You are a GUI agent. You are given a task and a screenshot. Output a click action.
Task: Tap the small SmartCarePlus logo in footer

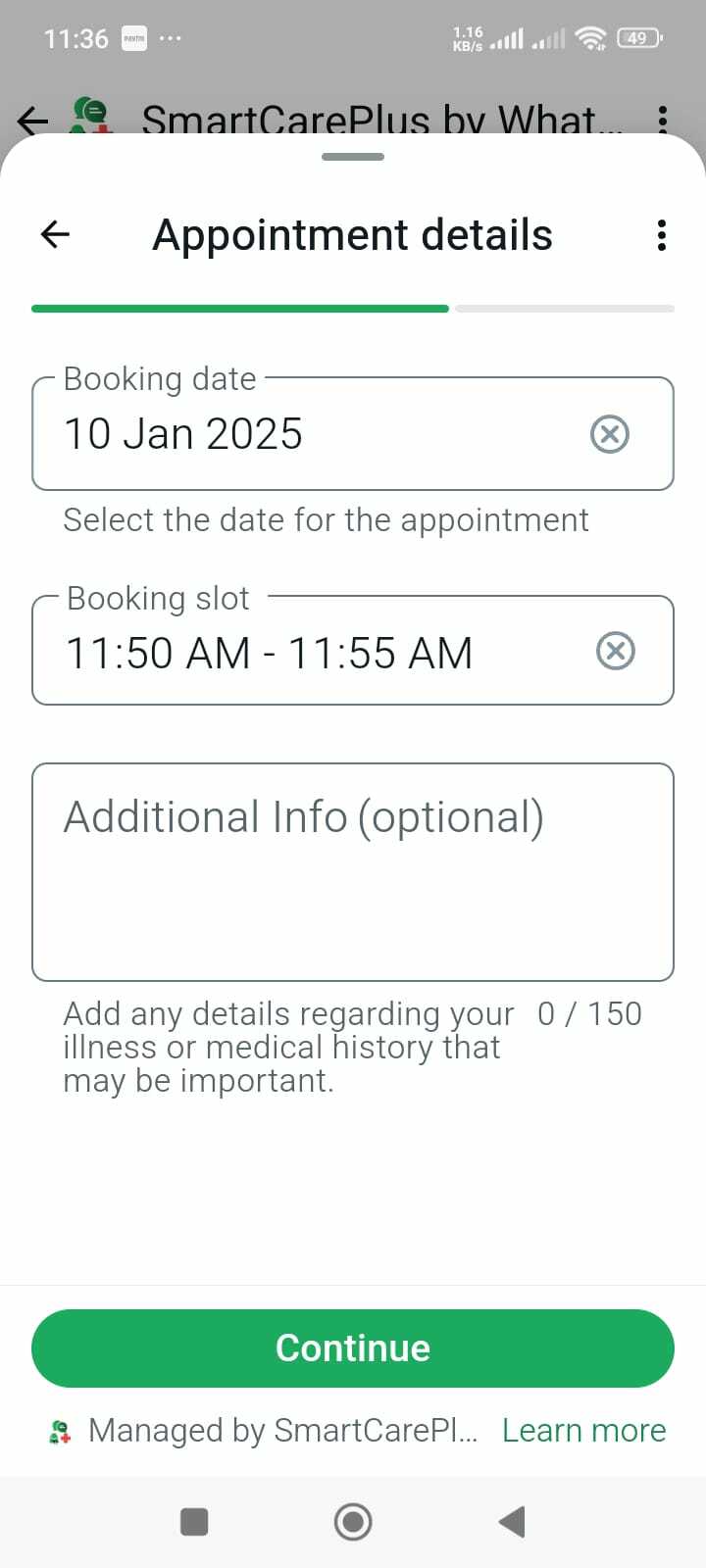[x=60, y=1432]
